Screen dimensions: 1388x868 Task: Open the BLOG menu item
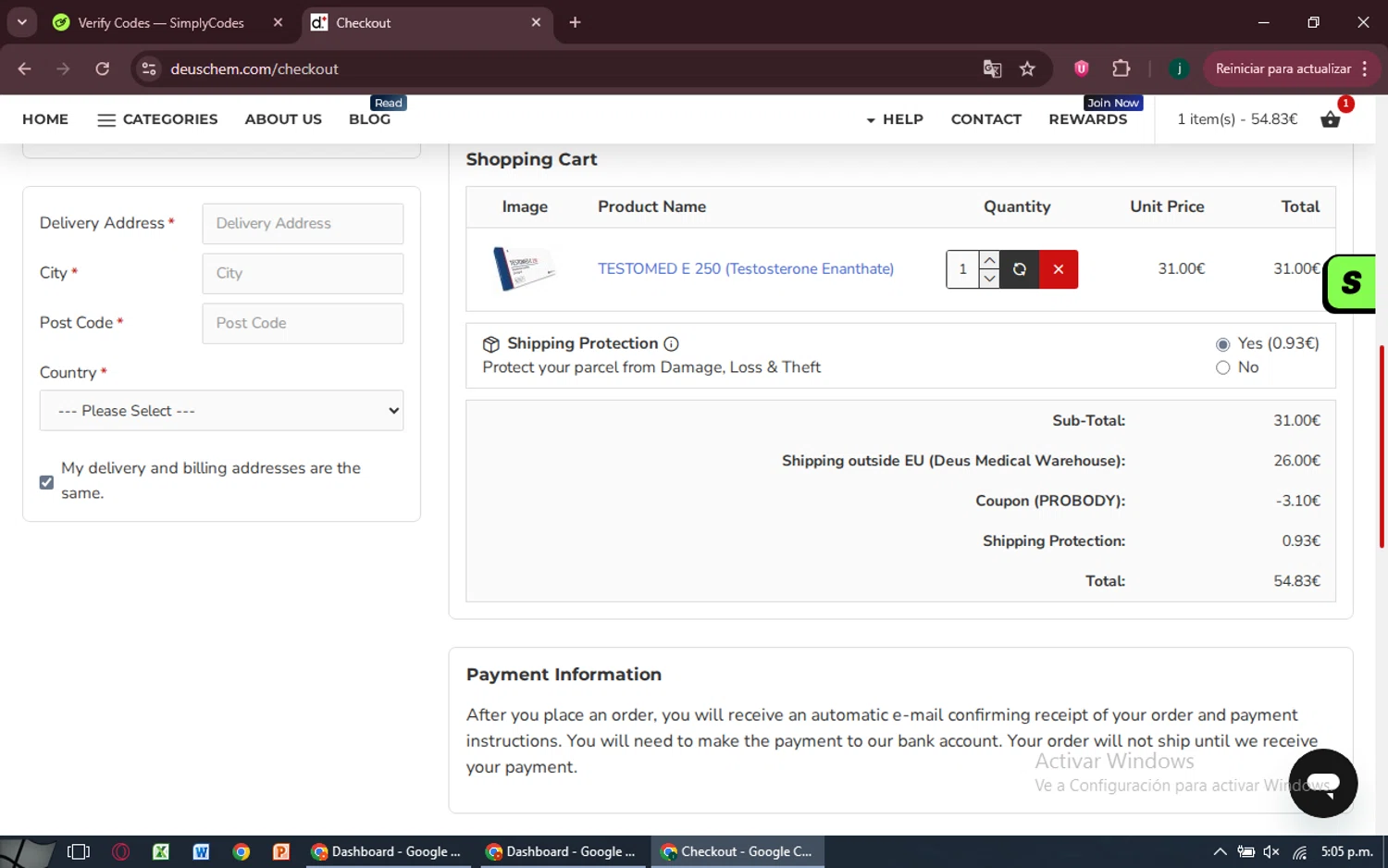coord(369,119)
